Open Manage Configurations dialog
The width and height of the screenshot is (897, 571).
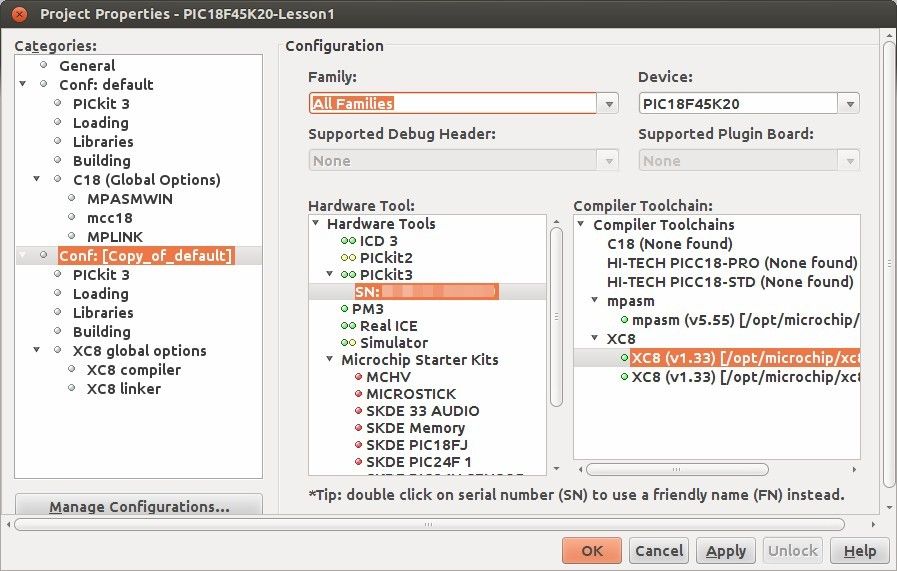click(139, 505)
